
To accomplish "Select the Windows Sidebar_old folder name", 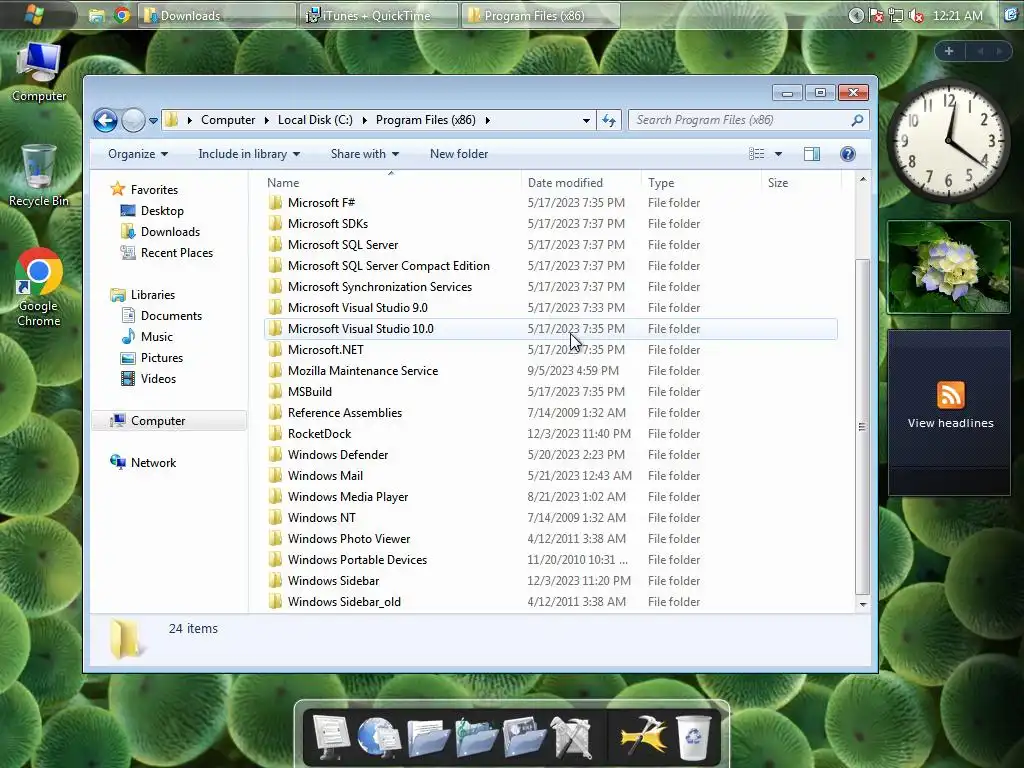I will (344, 602).
